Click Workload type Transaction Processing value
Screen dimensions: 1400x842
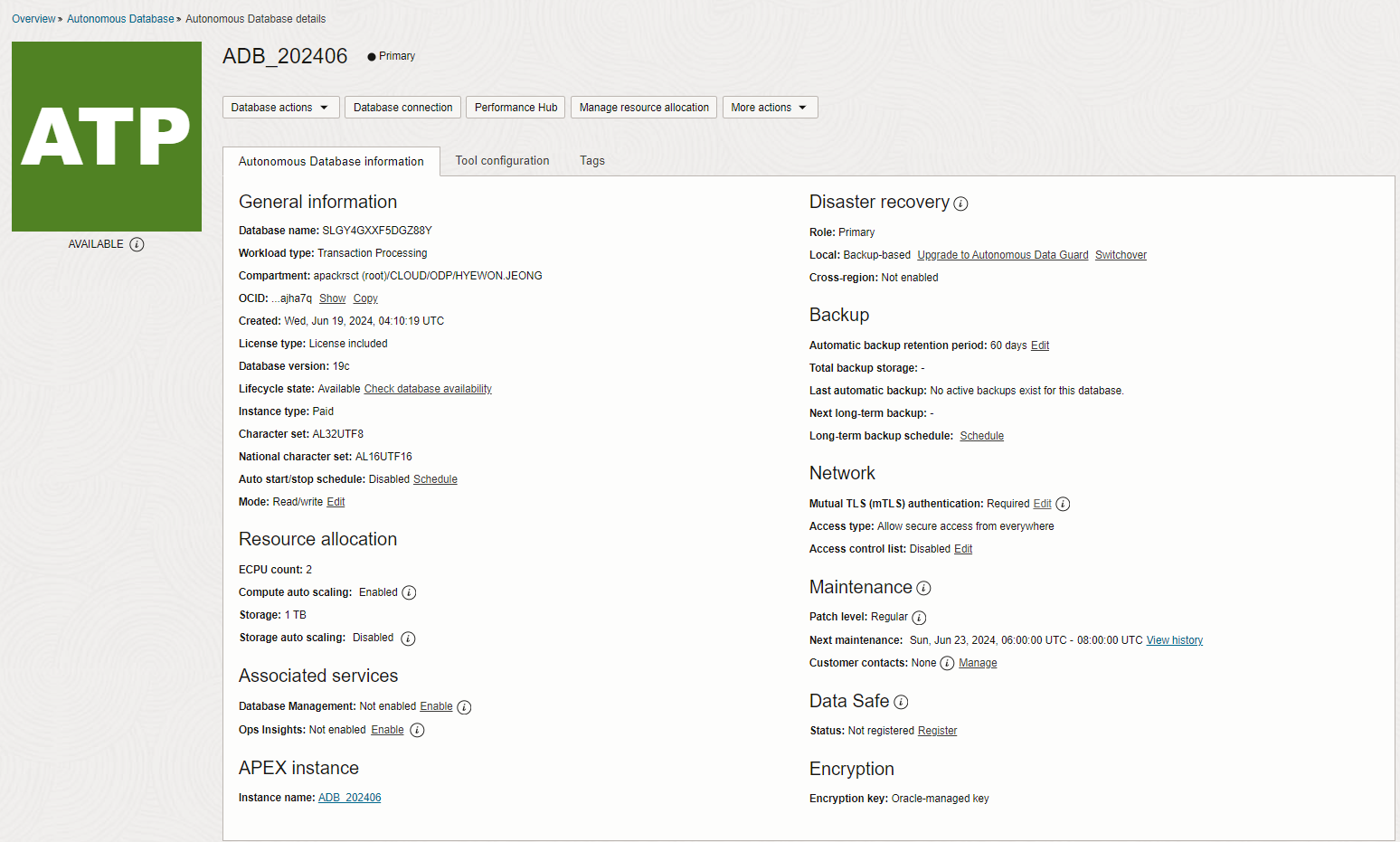point(373,253)
